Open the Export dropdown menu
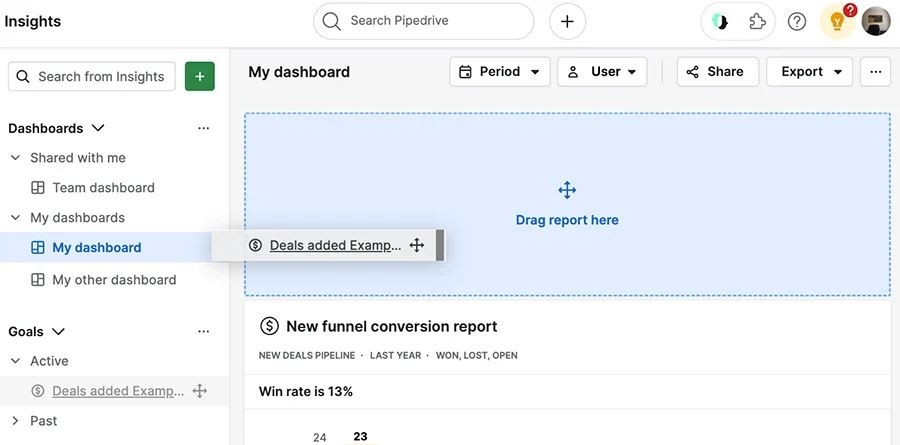The image size is (900, 445). (809, 72)
